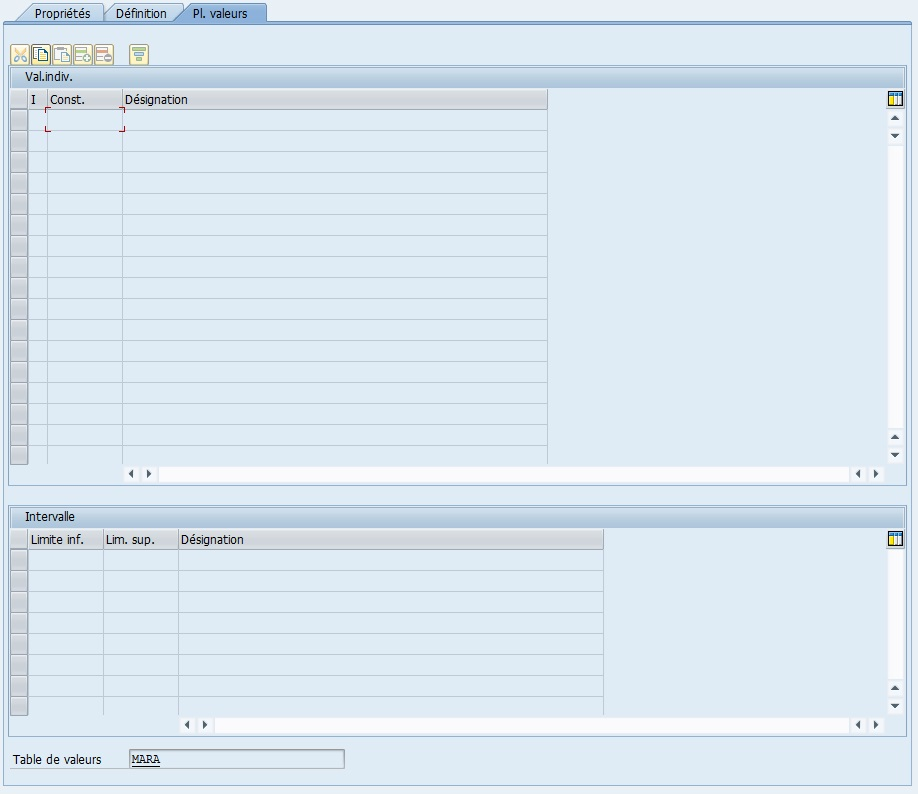Open the Définition tab
Screen dimensions: 918x794
pos(141,13)
